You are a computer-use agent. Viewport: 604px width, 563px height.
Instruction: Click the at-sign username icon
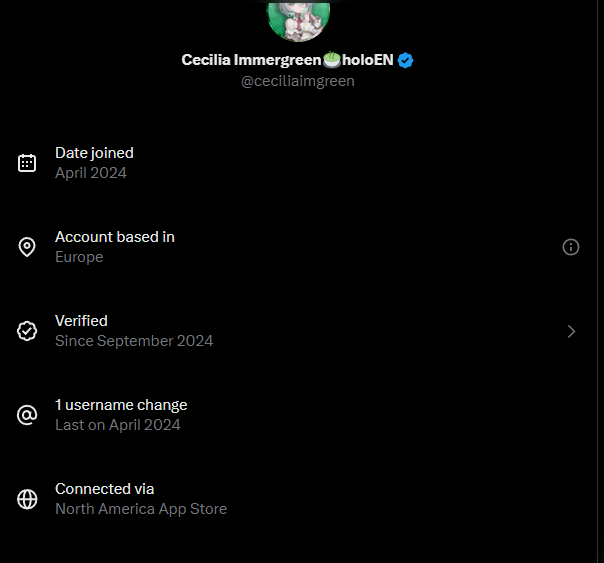point(27,415)
